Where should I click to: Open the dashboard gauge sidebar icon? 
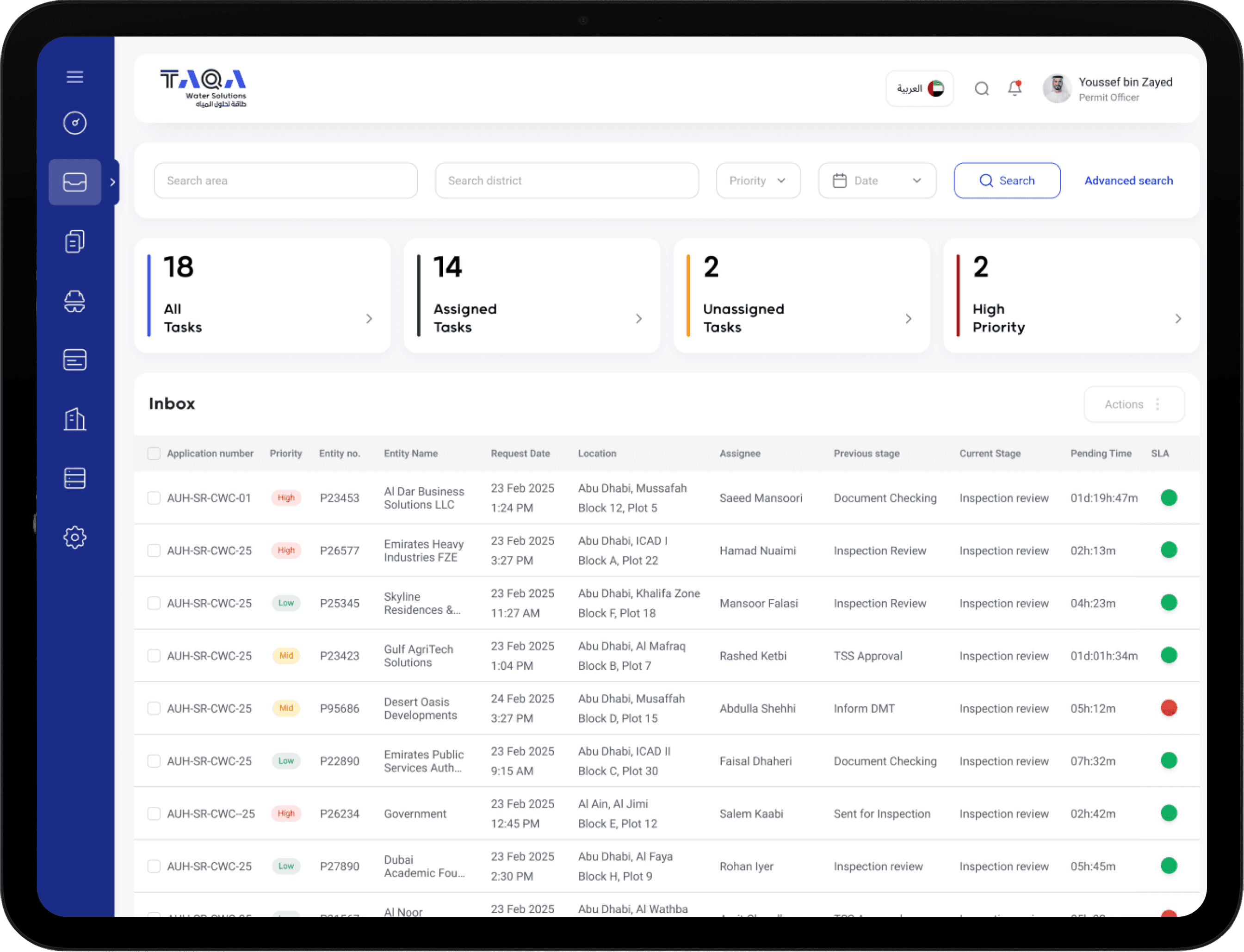[75, 123]
